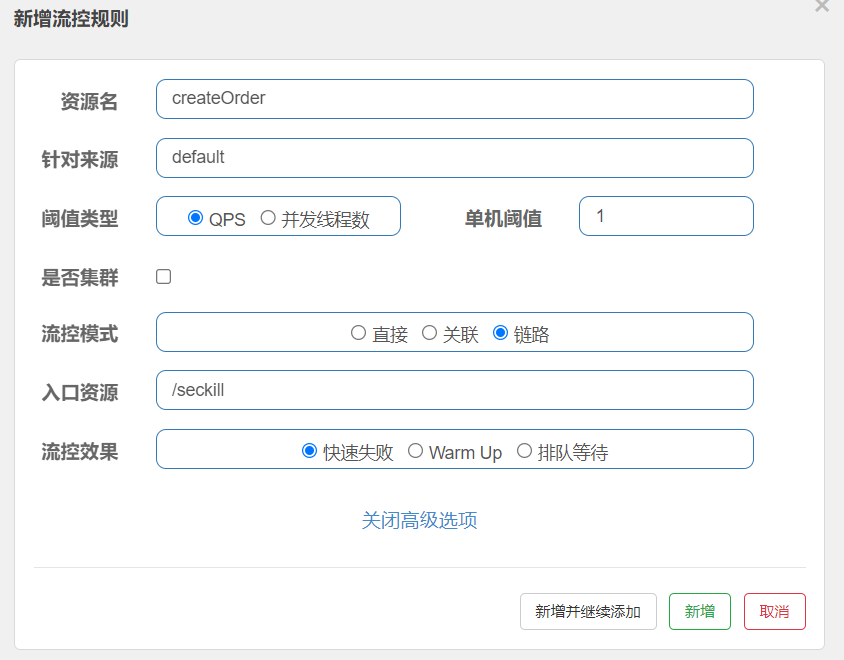Screen dimensions: 844x660
Task: Close the dialog with the X icon
Action: click(x=822, y=7)
